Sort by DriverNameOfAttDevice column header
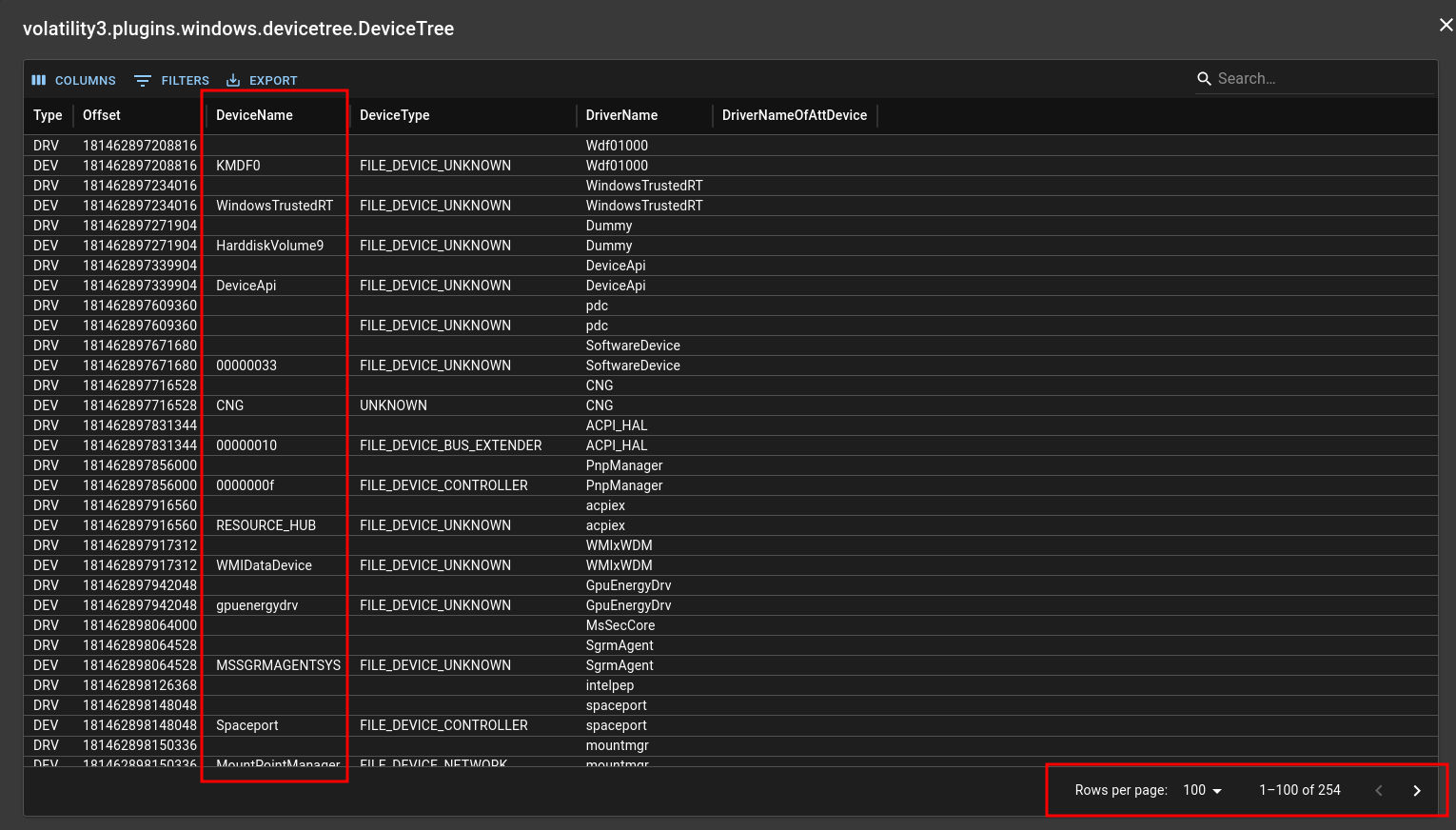 [x=794, y=115]
